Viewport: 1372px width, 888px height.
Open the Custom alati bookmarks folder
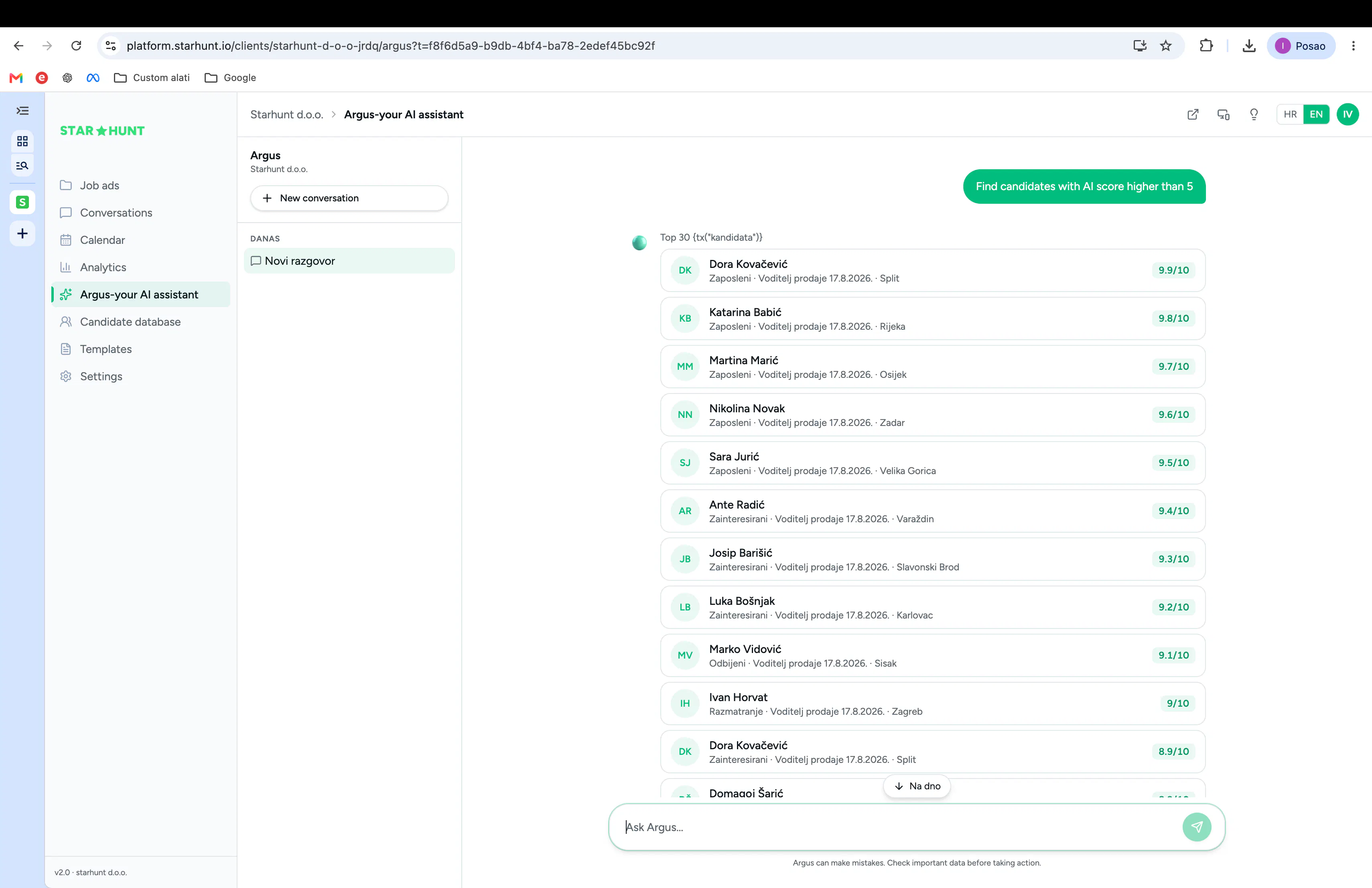point(152,78)
